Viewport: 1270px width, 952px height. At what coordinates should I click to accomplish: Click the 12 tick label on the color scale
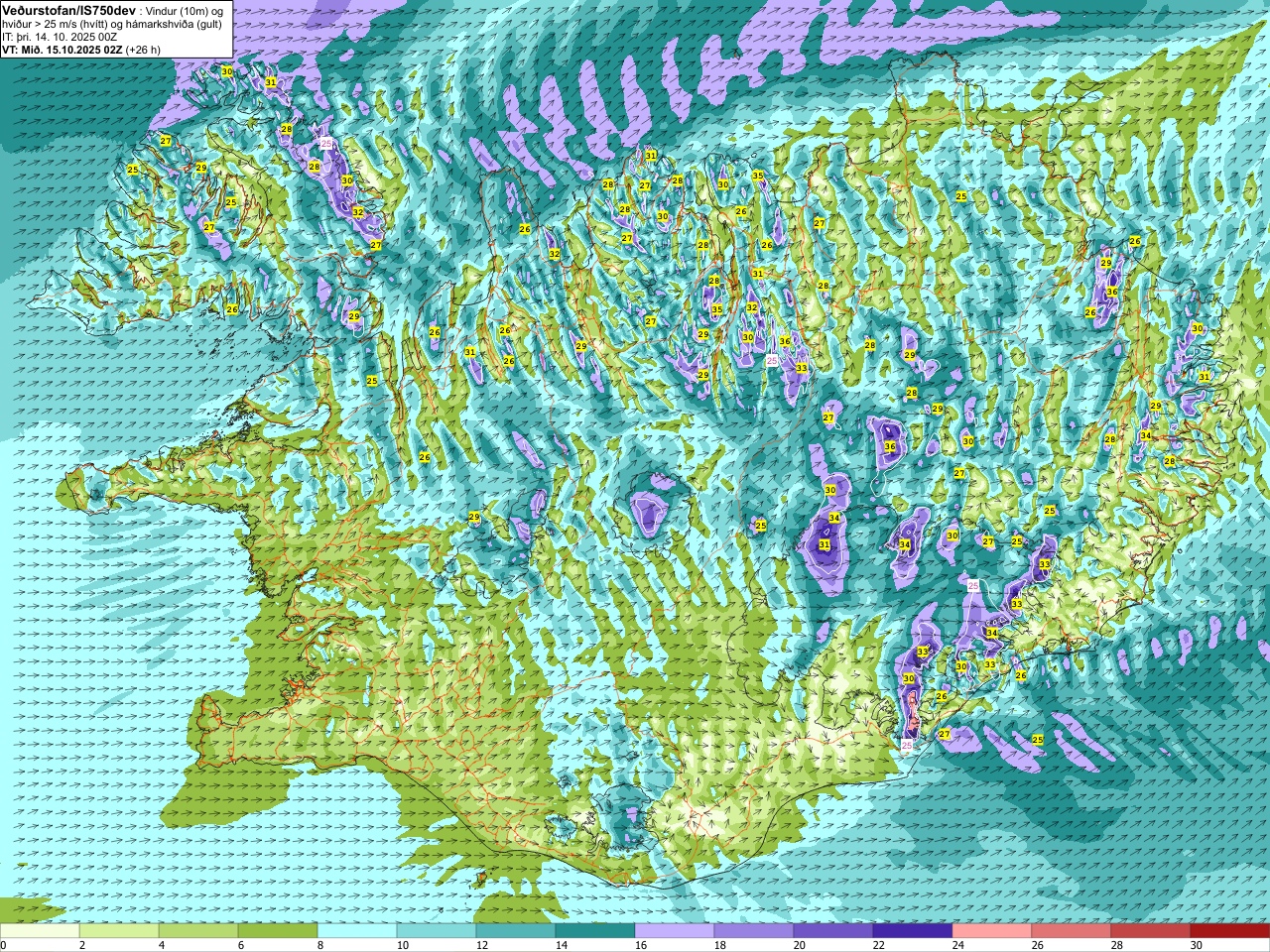point(482,945)
